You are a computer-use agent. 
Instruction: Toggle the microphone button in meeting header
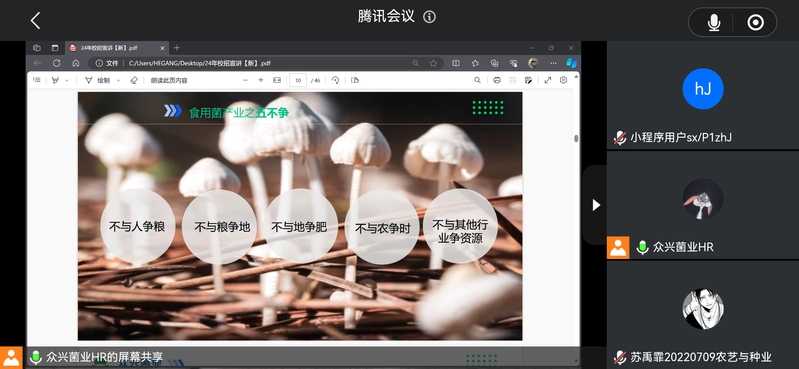click(714, 22)
